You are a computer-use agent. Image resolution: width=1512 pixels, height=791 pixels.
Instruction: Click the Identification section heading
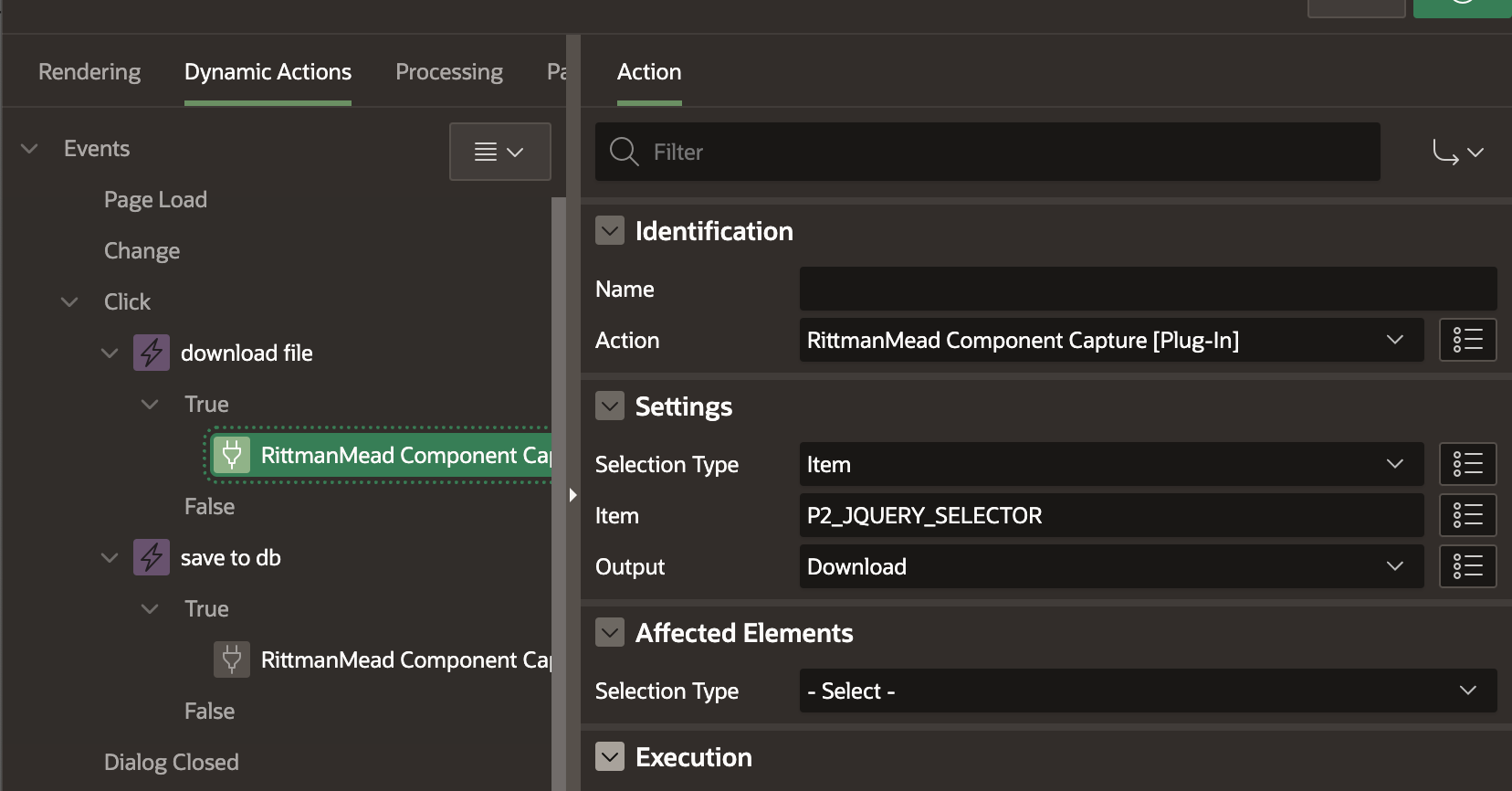pos(714,231)
